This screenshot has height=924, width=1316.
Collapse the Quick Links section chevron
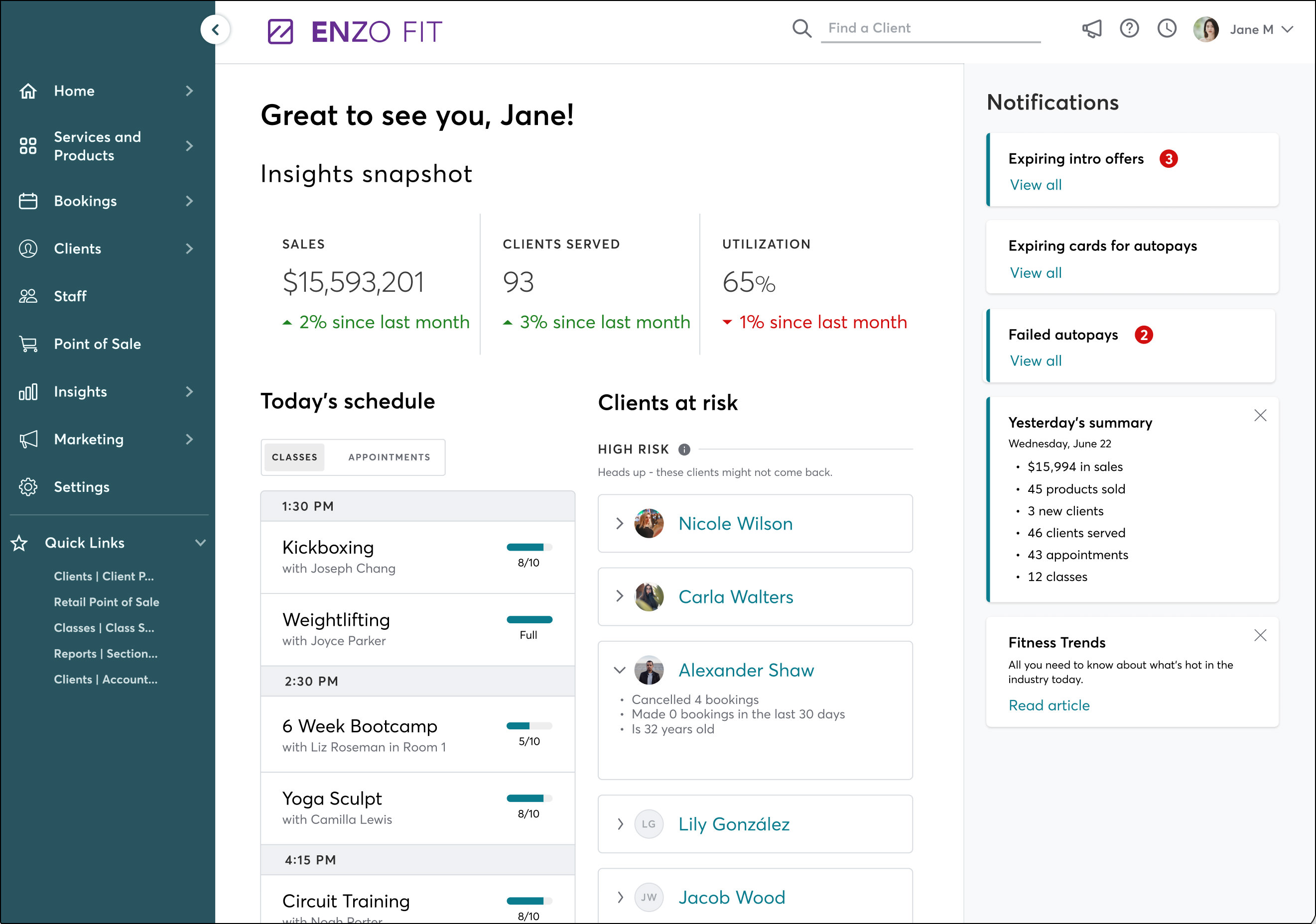(x=201, y=543)
